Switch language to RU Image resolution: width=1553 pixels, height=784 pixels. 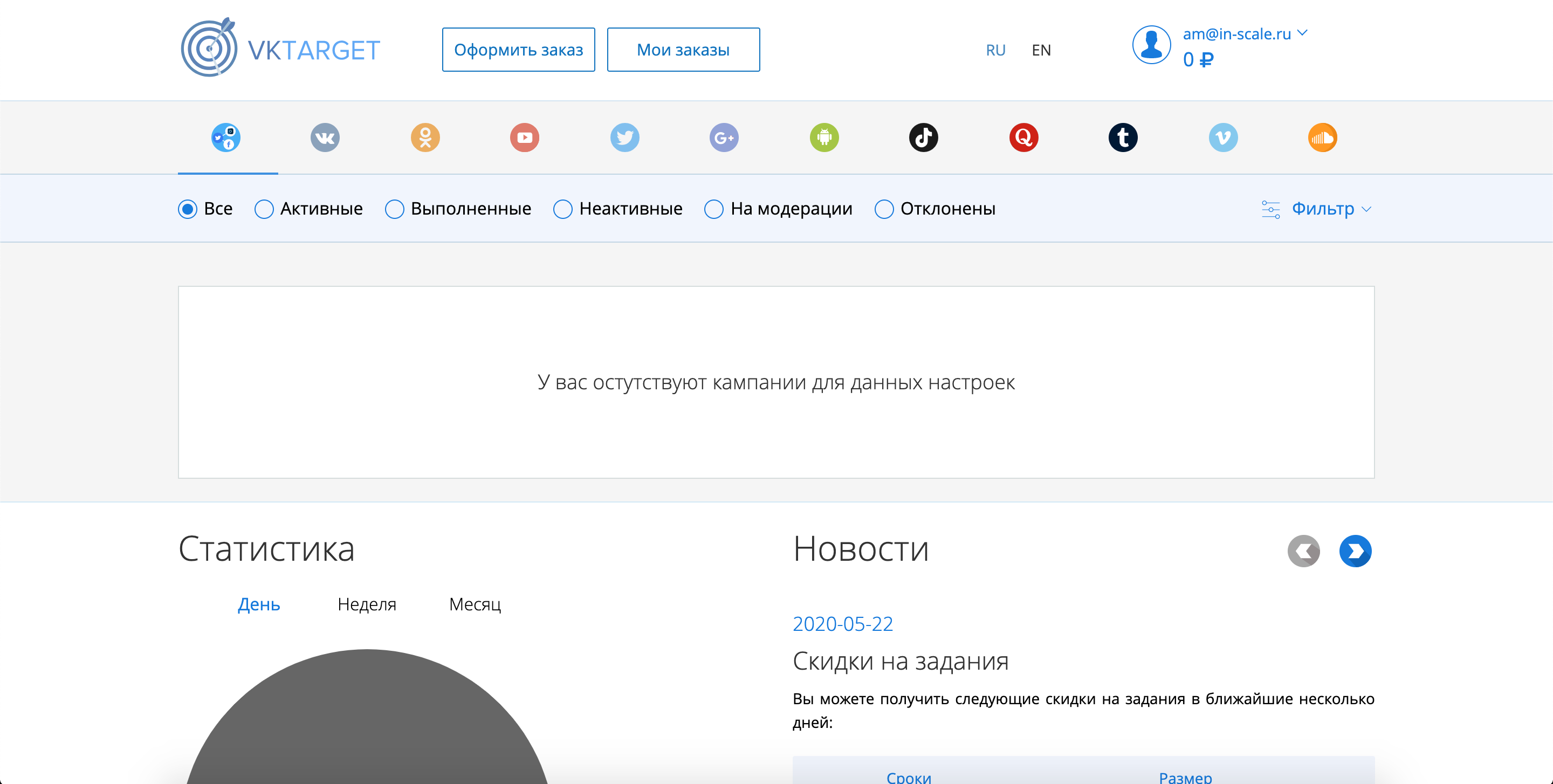point(995,50)
